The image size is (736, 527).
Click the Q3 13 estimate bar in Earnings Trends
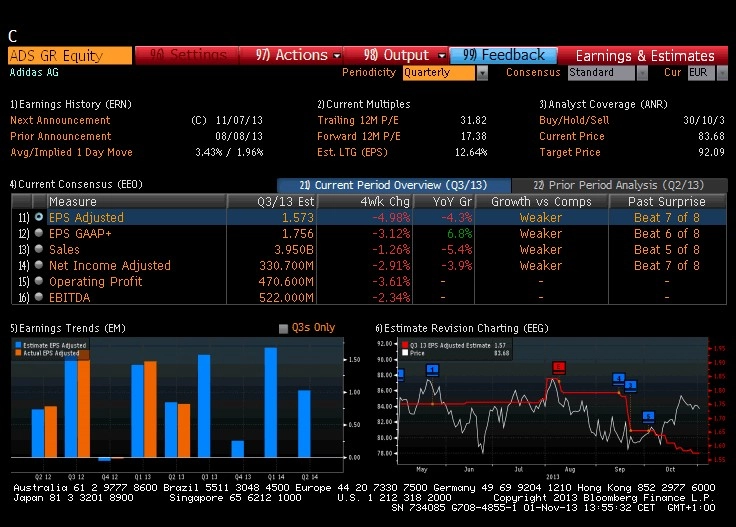(x=204, y=405)
